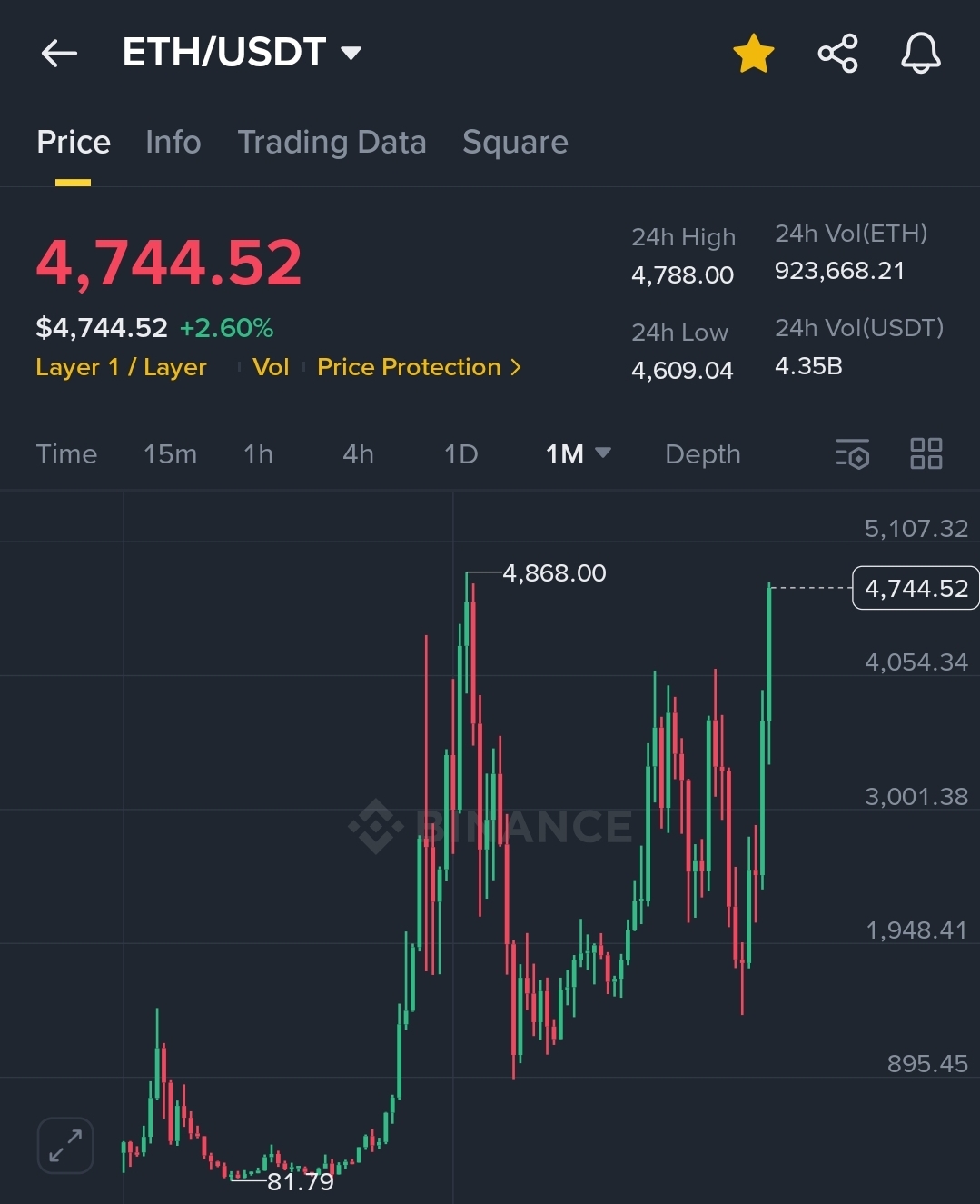Screen dimensions: 980x1204
Task: Tap the 5,107.32 axis label
Action: pyautogui.click(x=916, y=529)
